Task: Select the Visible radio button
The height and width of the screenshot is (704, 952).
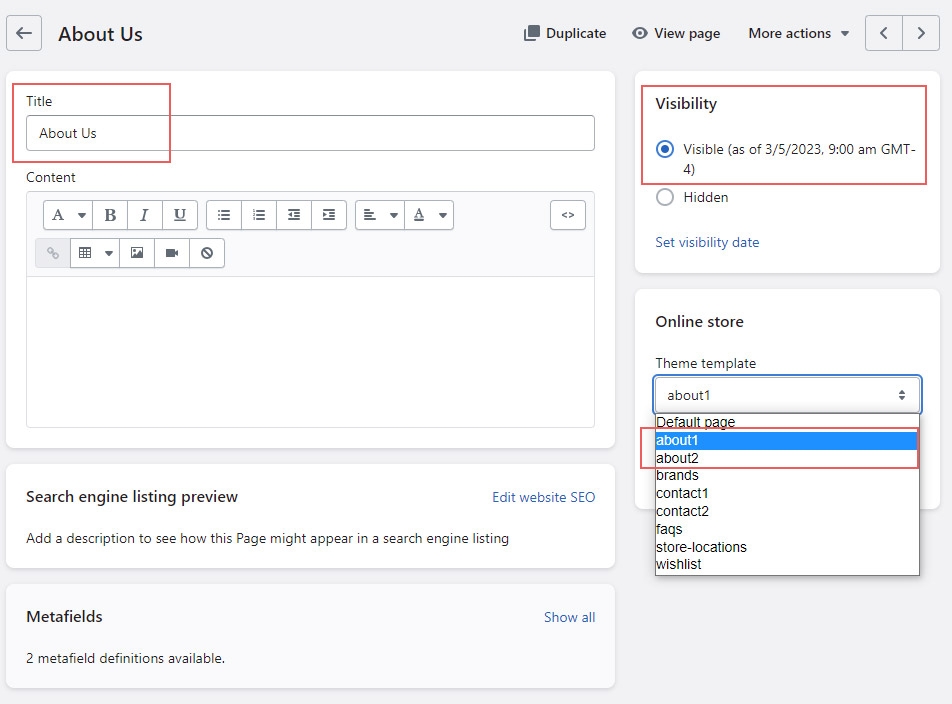Action: [x=665, y=149]
